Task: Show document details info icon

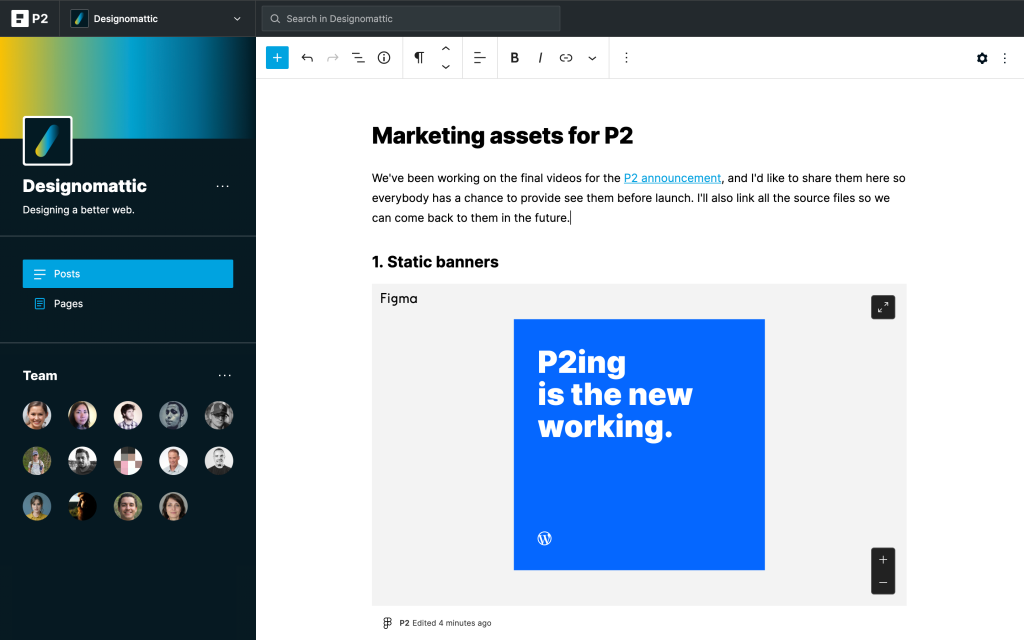Action: (x=384, y=57)
